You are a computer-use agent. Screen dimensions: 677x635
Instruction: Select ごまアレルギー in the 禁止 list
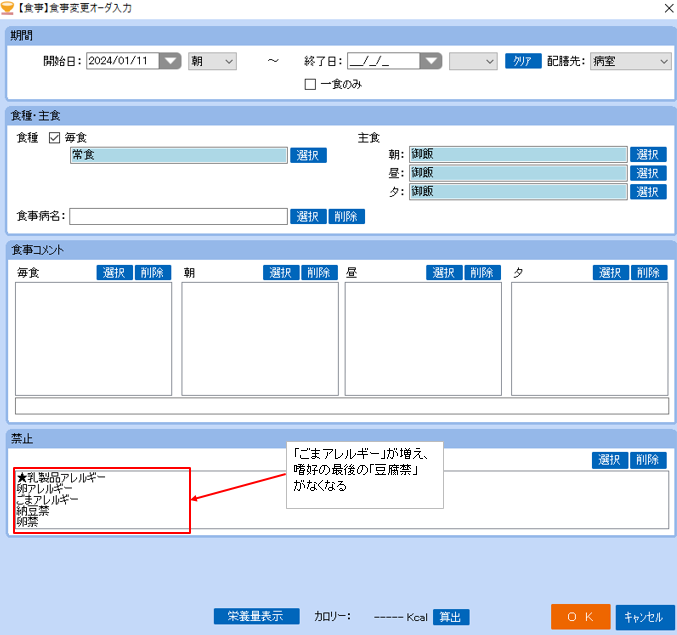(47, 499)
